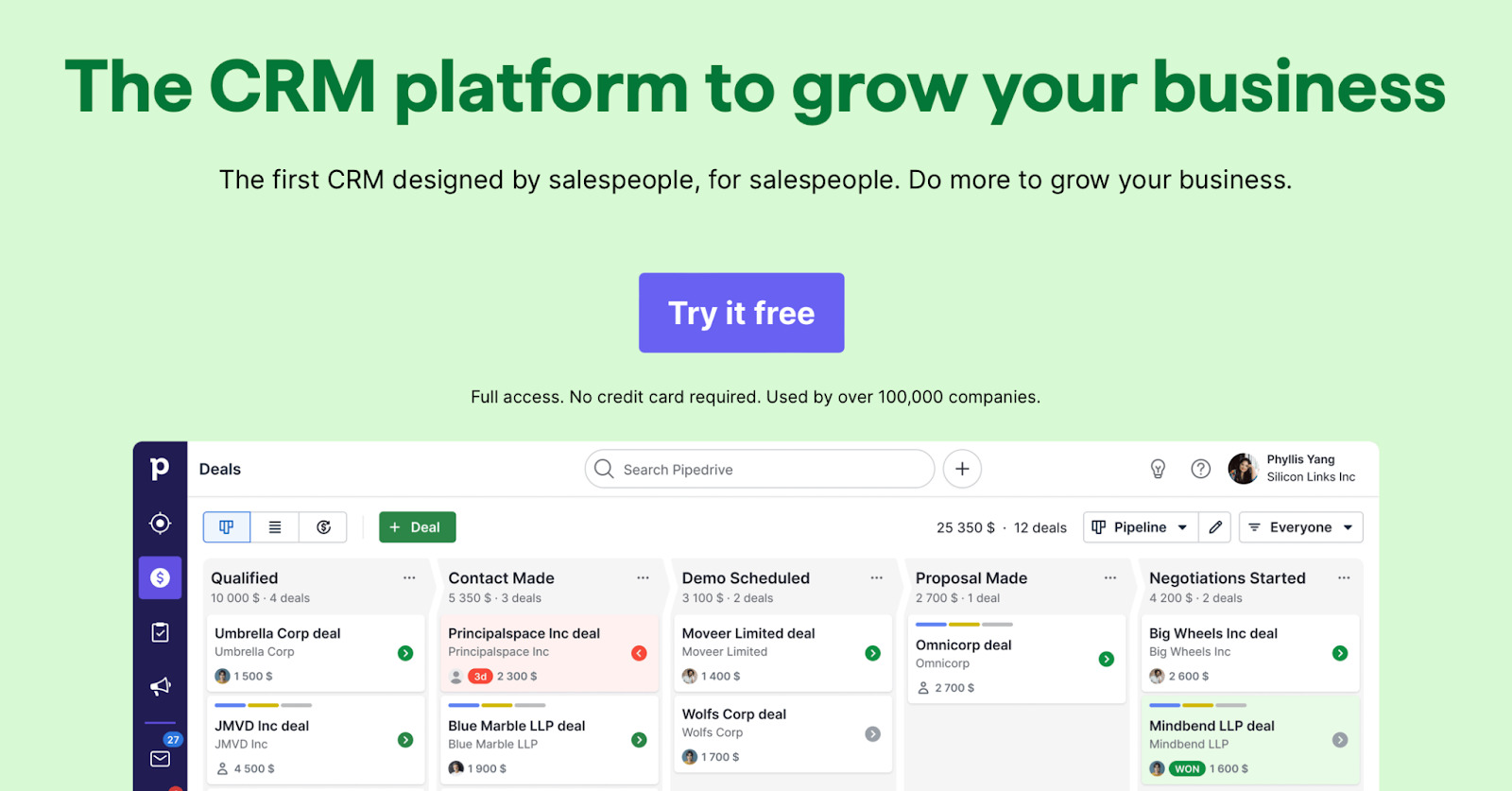Click the pencil edit pipeline icon

point(1215,527)
